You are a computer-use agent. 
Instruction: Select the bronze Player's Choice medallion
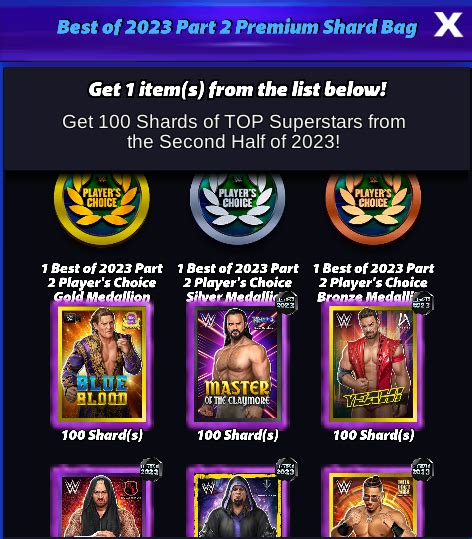point(373,207)
